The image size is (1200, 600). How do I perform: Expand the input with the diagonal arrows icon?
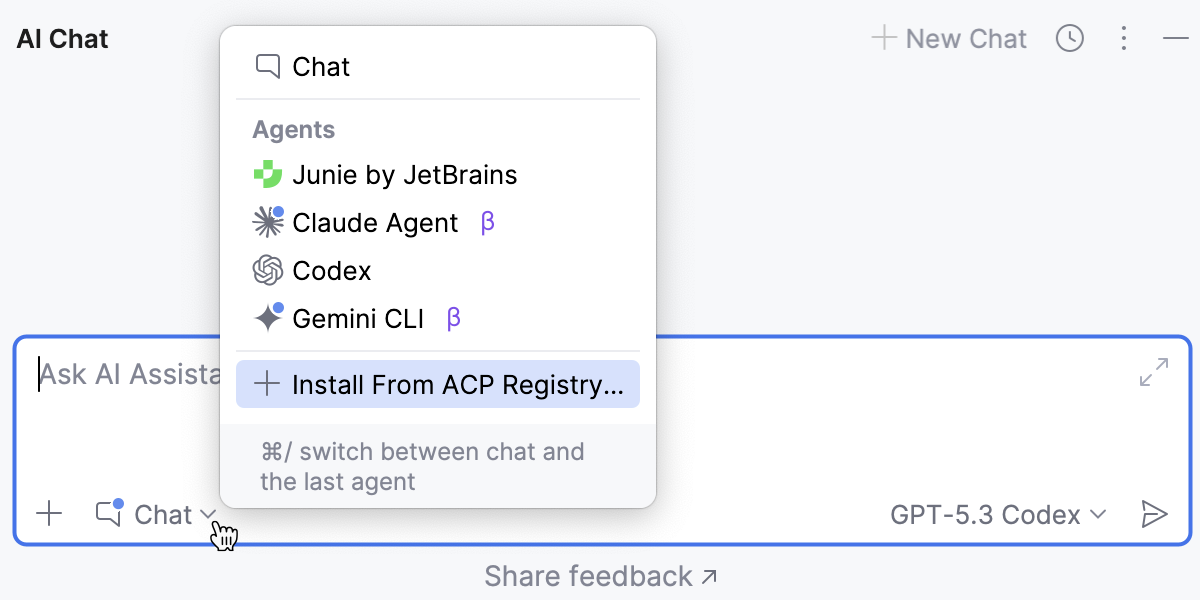pos(1154,371)
